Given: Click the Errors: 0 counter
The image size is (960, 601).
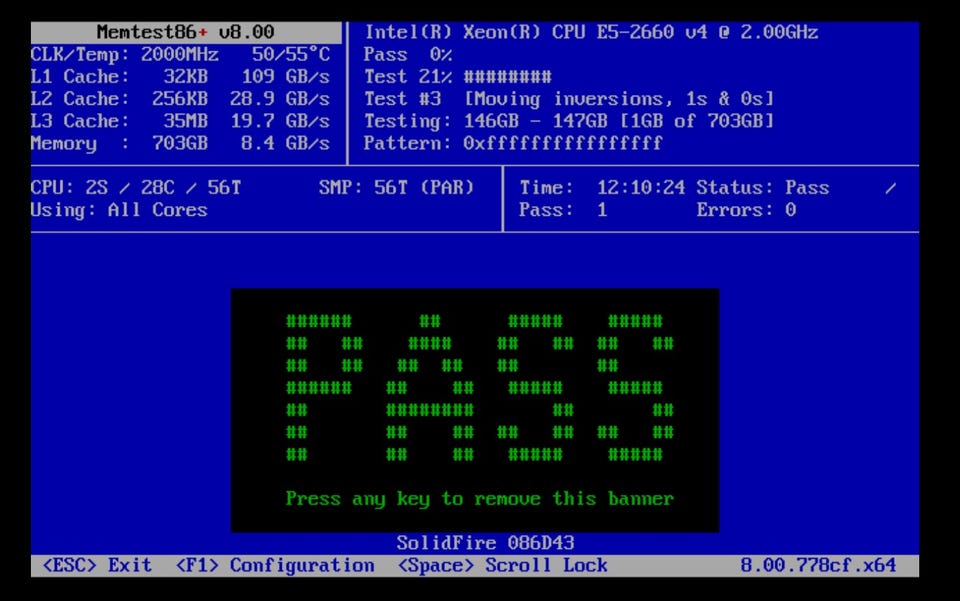Looking at the screenshot, I should coord(746,210).
